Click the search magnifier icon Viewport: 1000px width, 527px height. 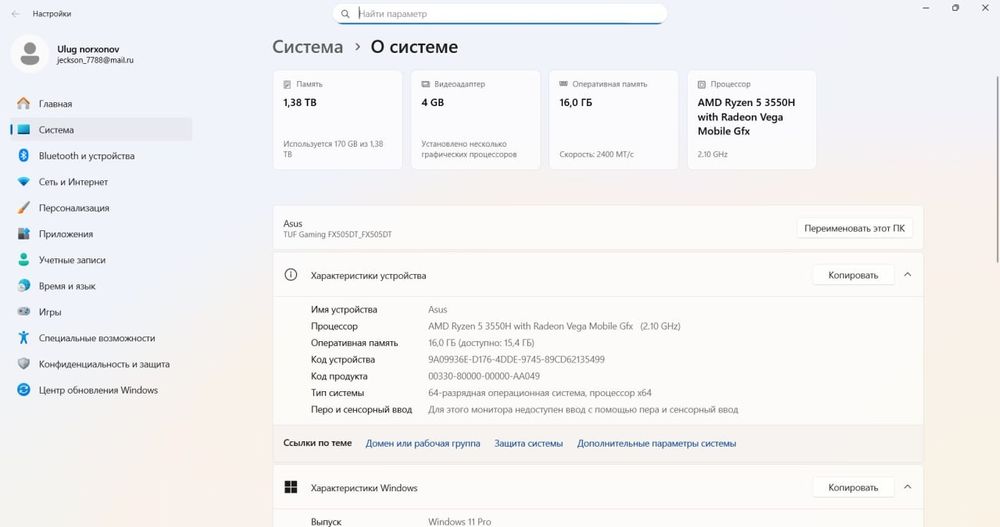[345, 13]
